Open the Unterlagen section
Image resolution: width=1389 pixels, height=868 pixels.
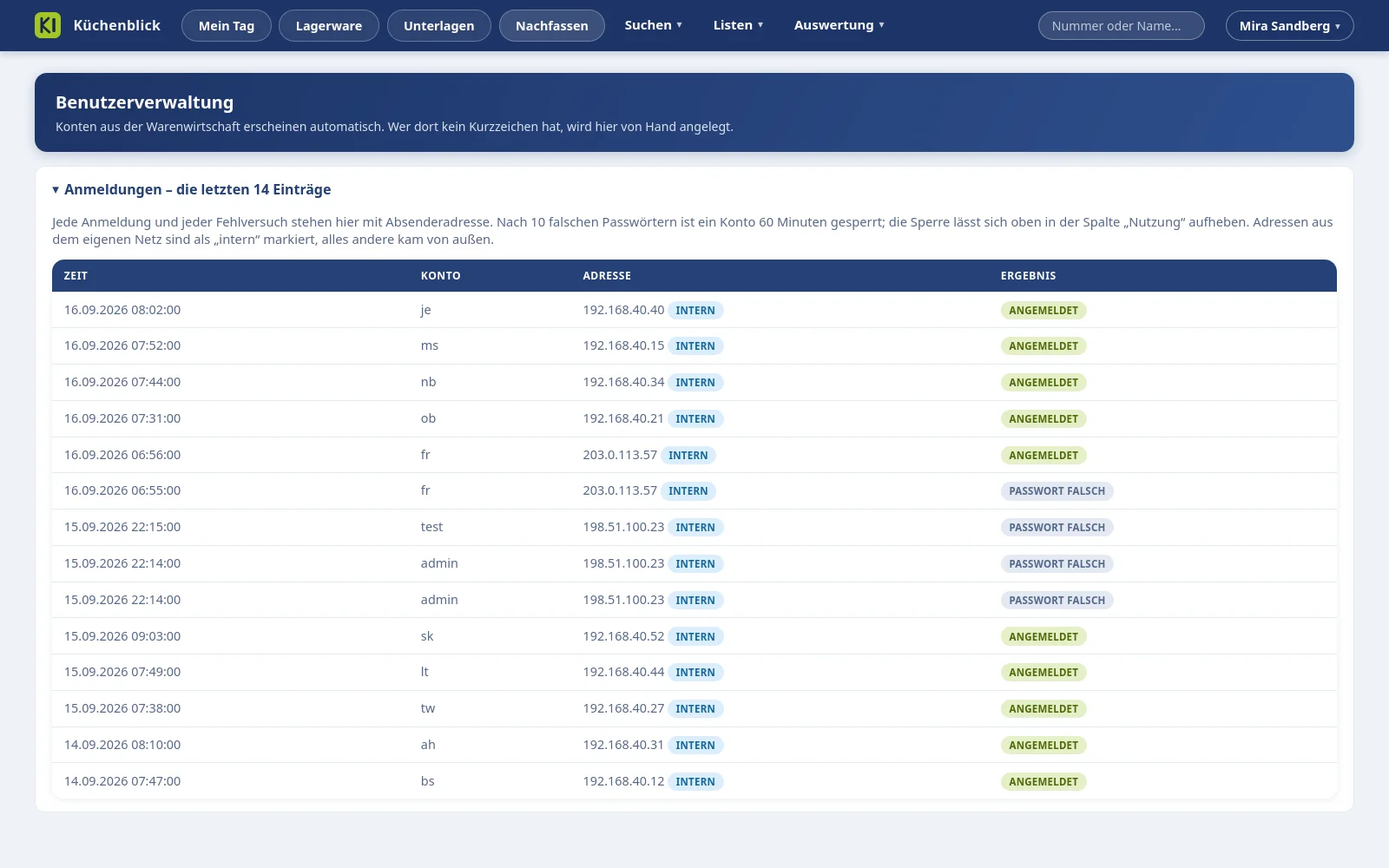[439, 26]
